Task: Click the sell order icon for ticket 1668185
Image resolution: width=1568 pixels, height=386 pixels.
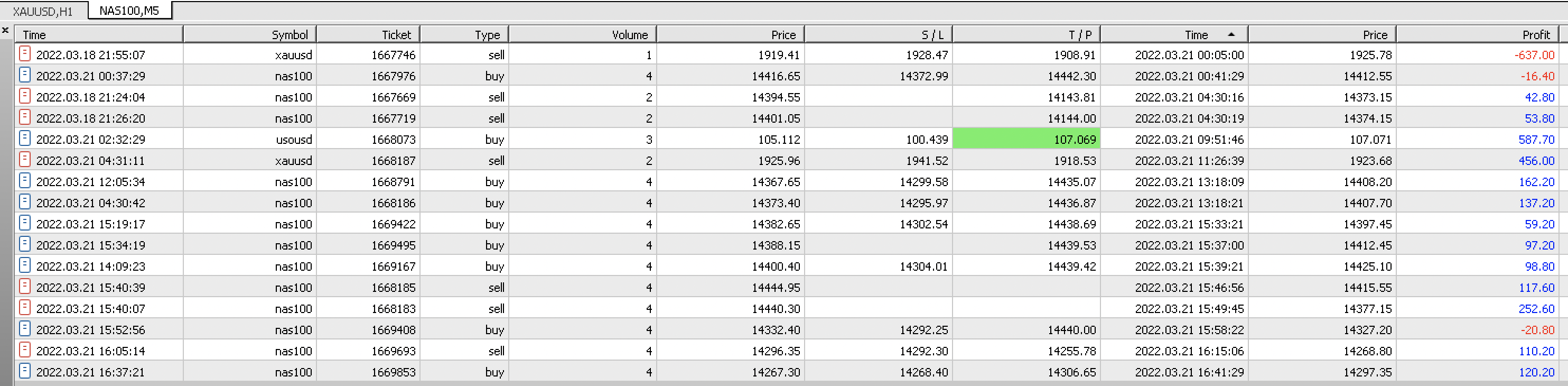Action: pyautogui.click(x=25, y=287)
